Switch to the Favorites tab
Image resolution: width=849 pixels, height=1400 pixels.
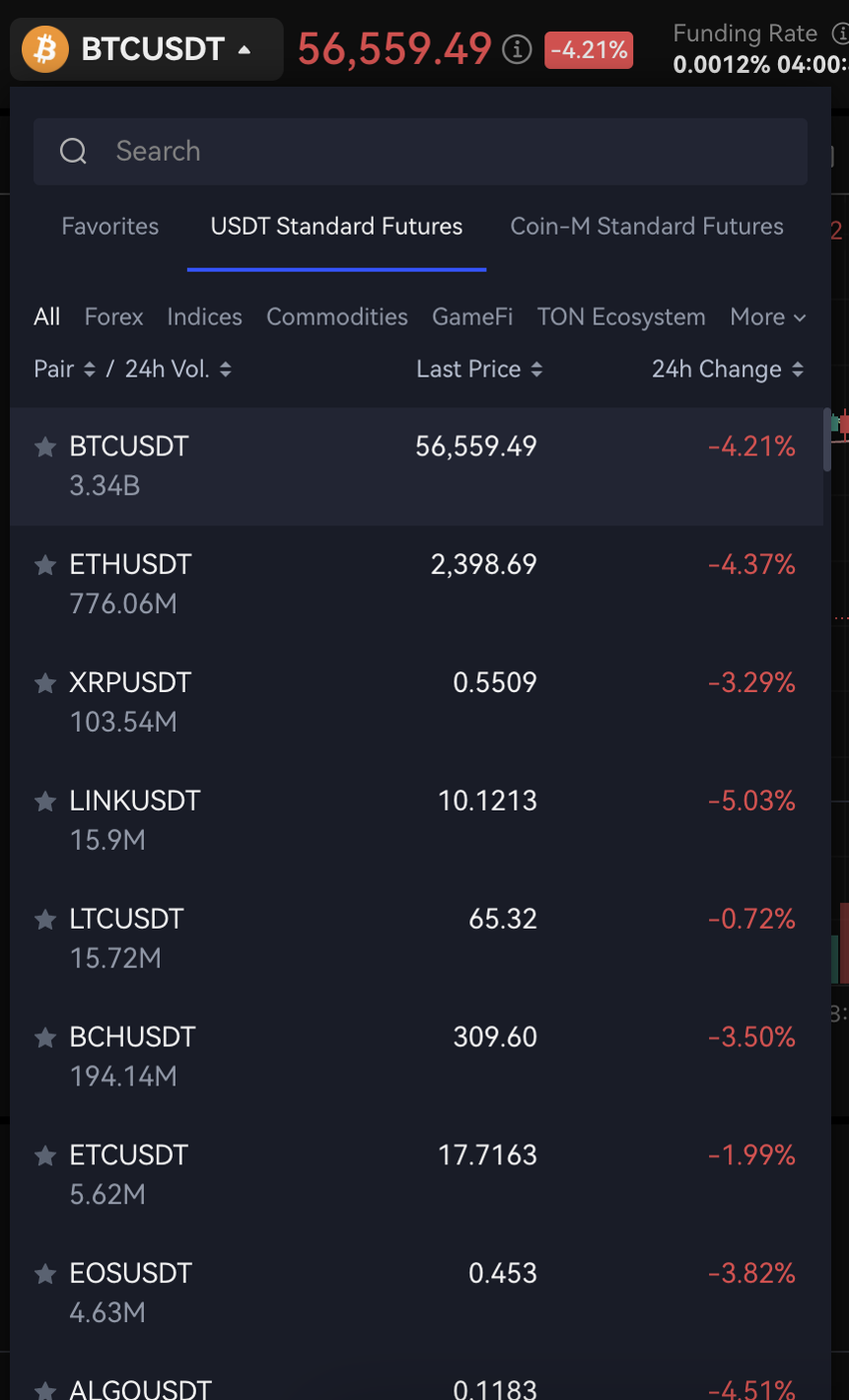(110, 227)
